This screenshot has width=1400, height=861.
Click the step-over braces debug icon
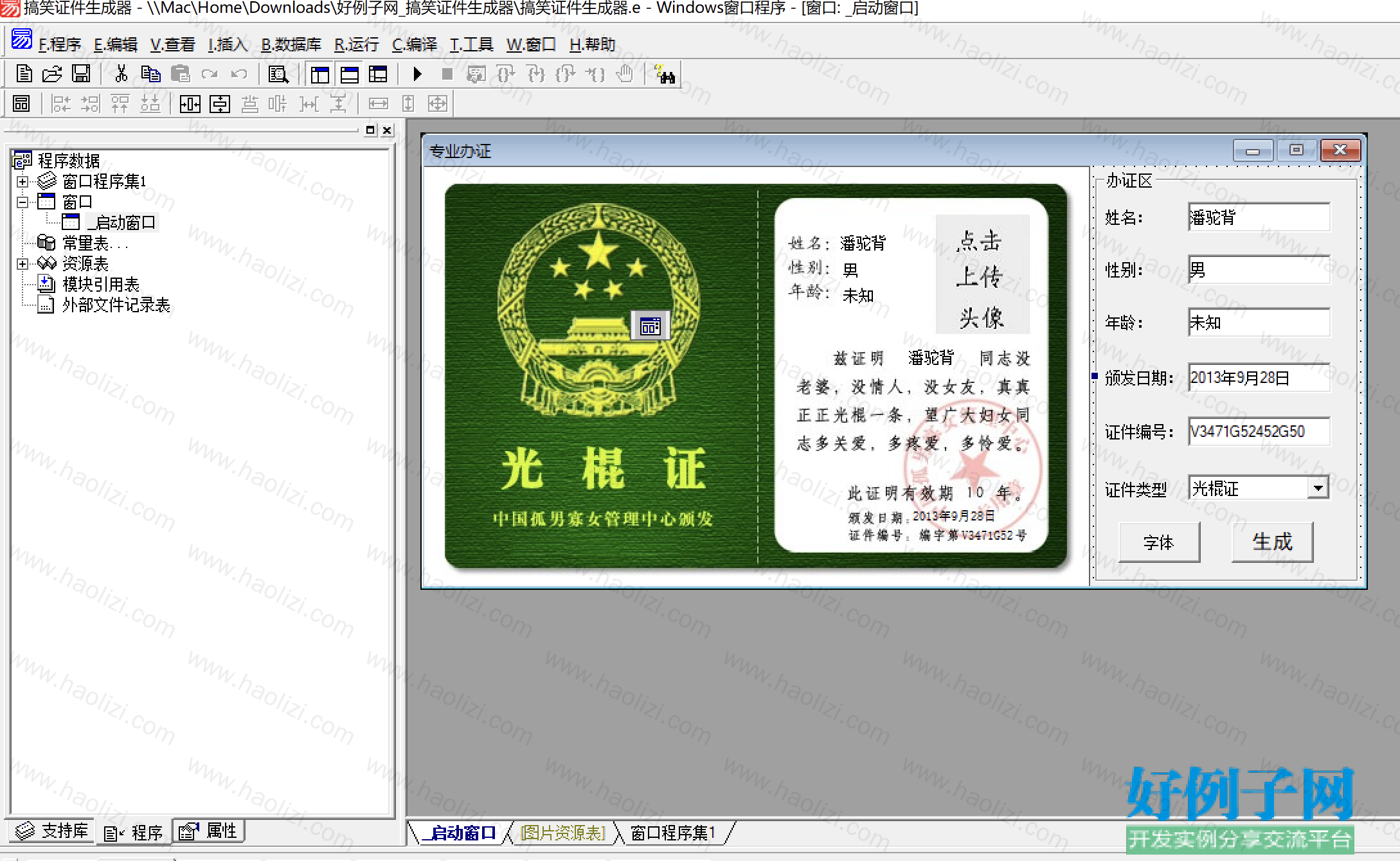click(x=506, y=75)
